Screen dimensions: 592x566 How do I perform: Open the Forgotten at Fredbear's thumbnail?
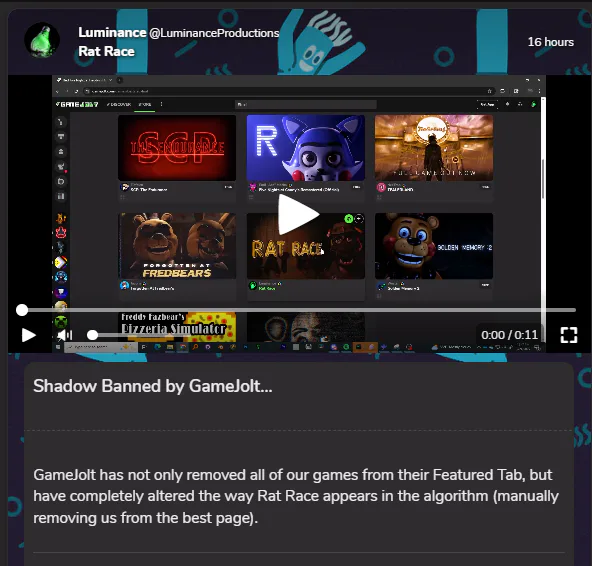(177, 246)
